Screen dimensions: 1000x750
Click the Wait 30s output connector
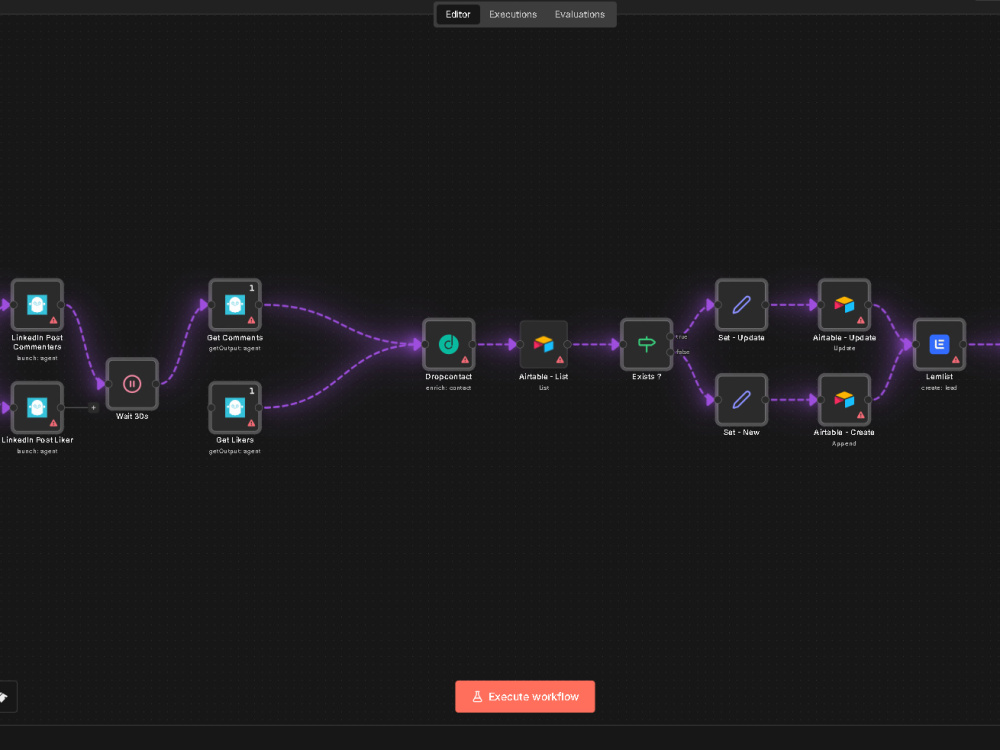156,384
